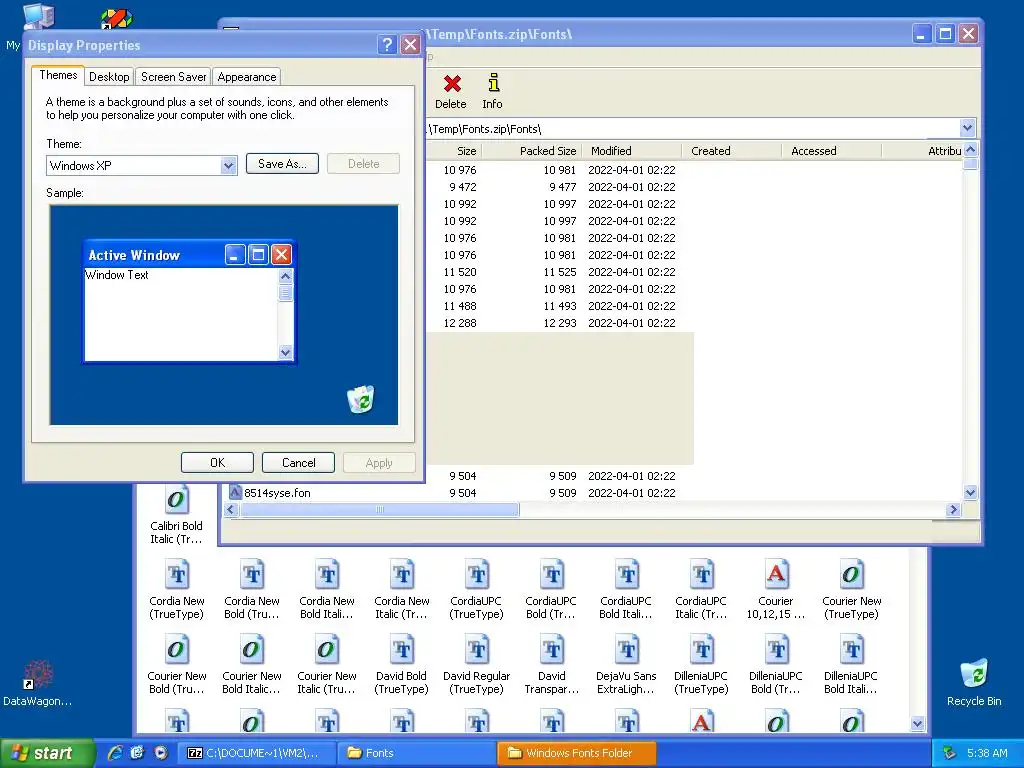Click OK in Display Properties
This screenshot has width=1024, height=768.
[x=217, y=462]
